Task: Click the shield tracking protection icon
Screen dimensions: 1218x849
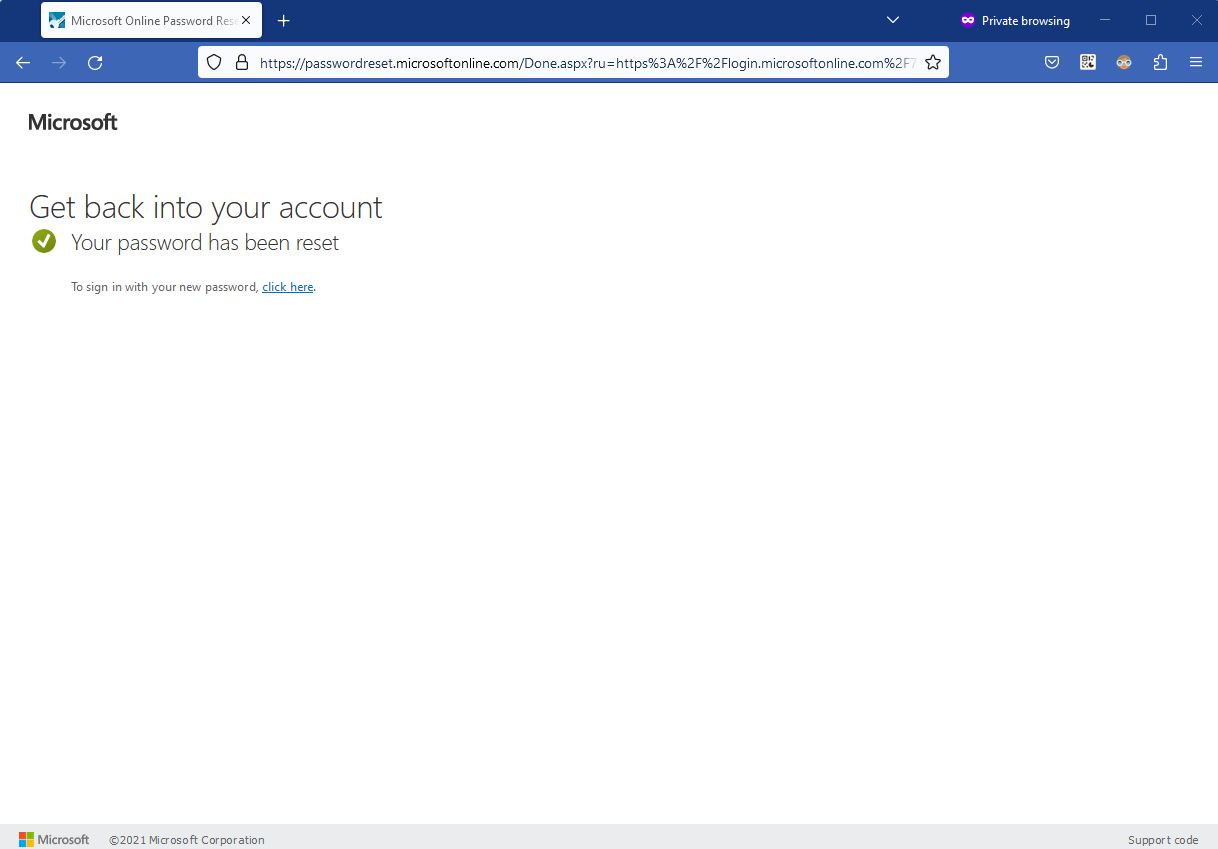Action: pyautogui.click(x=214, y=62)
